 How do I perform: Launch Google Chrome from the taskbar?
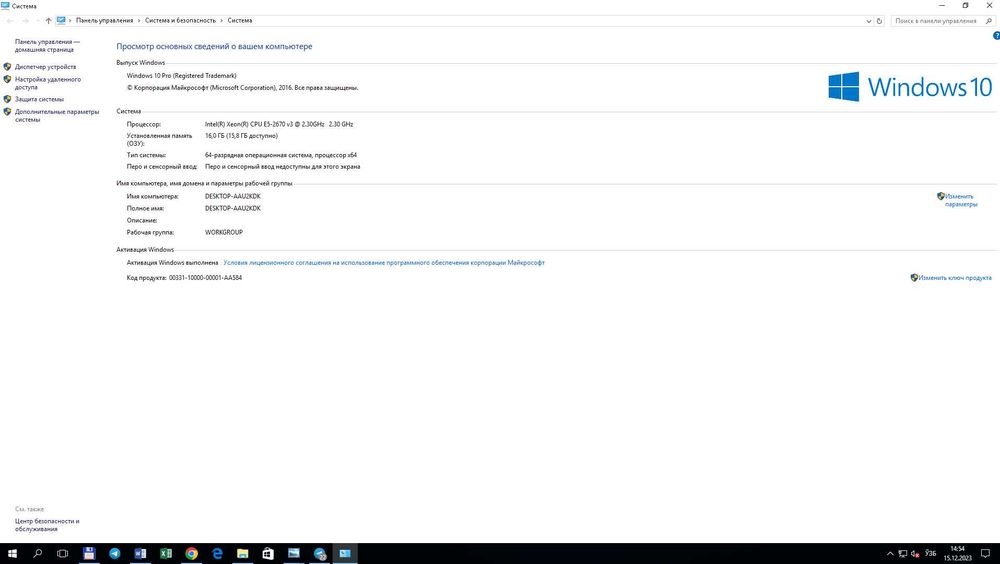pyautogui.click(x=191, y=554)
